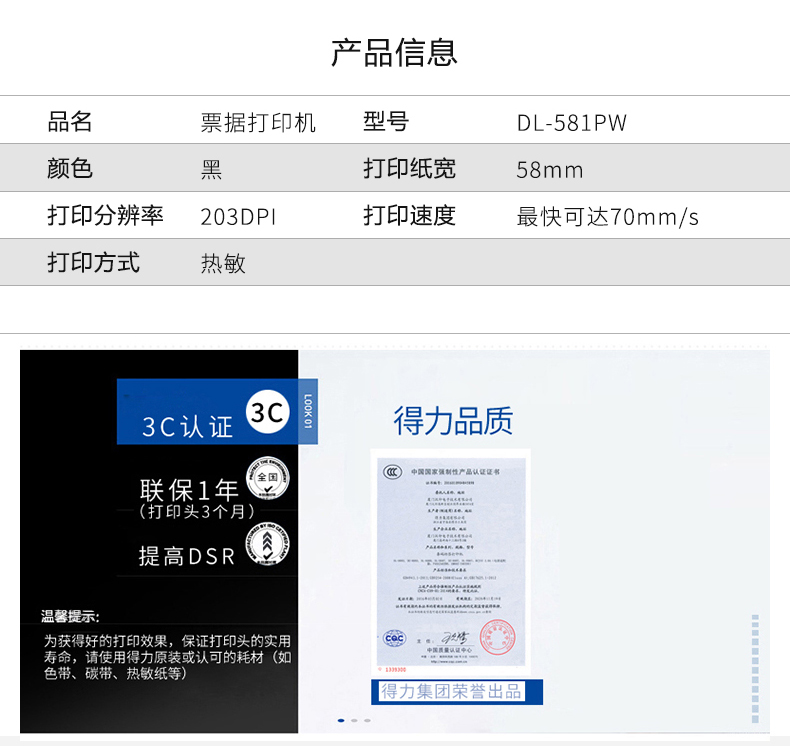Click the 品名 label
Viewport: 790px width, 746px height.
[70, 121]
